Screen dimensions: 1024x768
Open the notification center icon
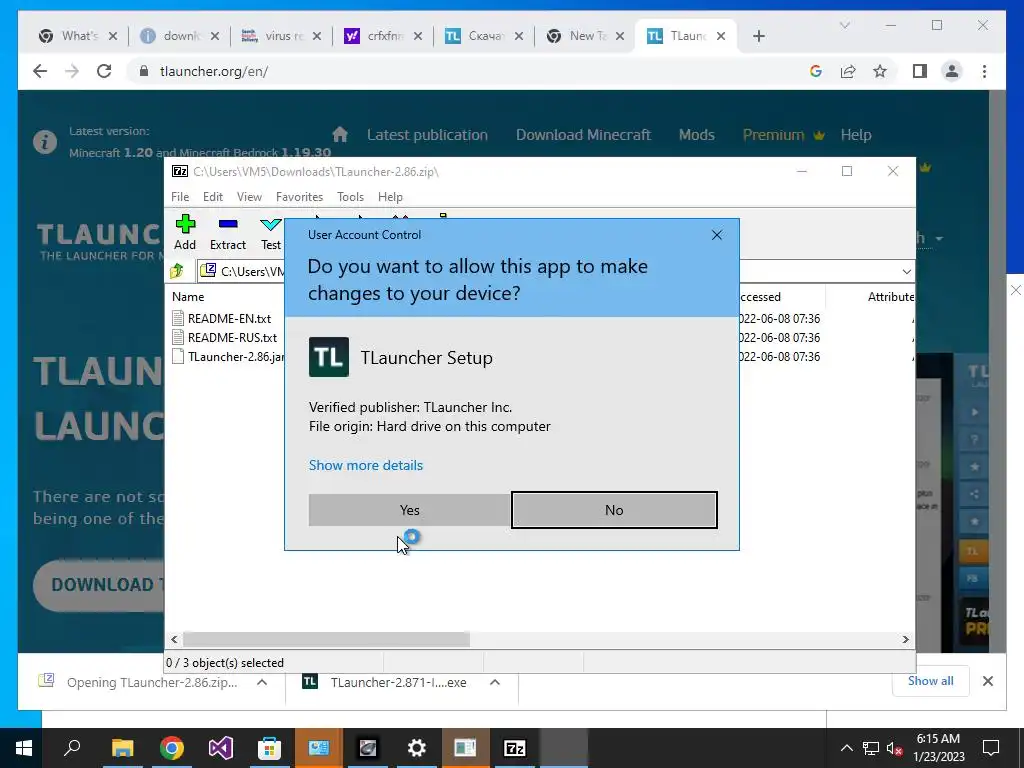(991, 748)
